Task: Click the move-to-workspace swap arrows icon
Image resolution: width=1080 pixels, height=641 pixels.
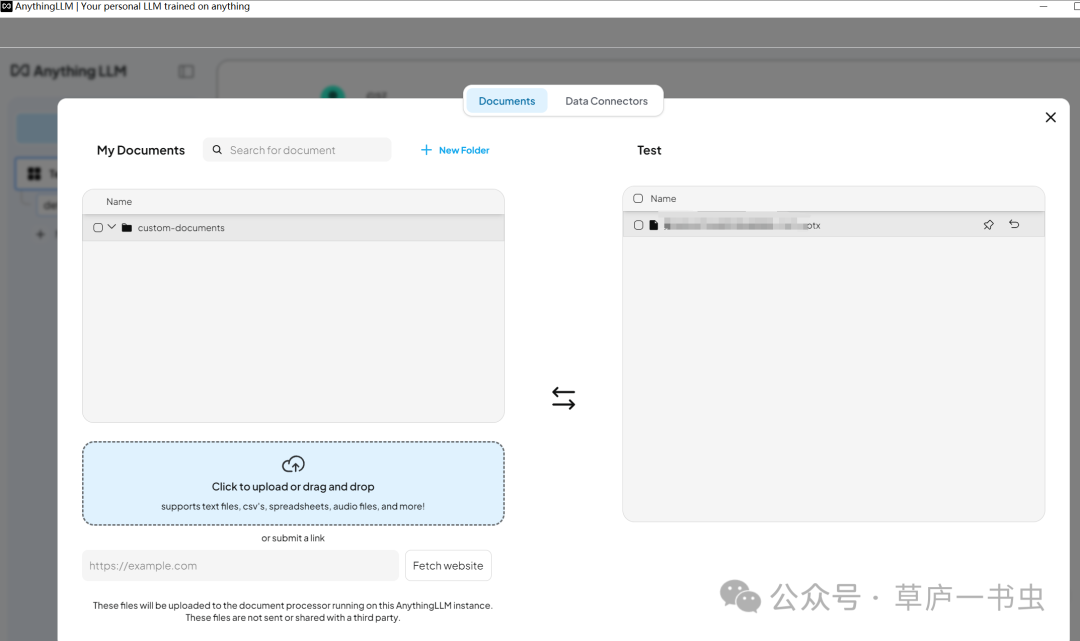Action: pyautogui.click(x=563, y=398)
